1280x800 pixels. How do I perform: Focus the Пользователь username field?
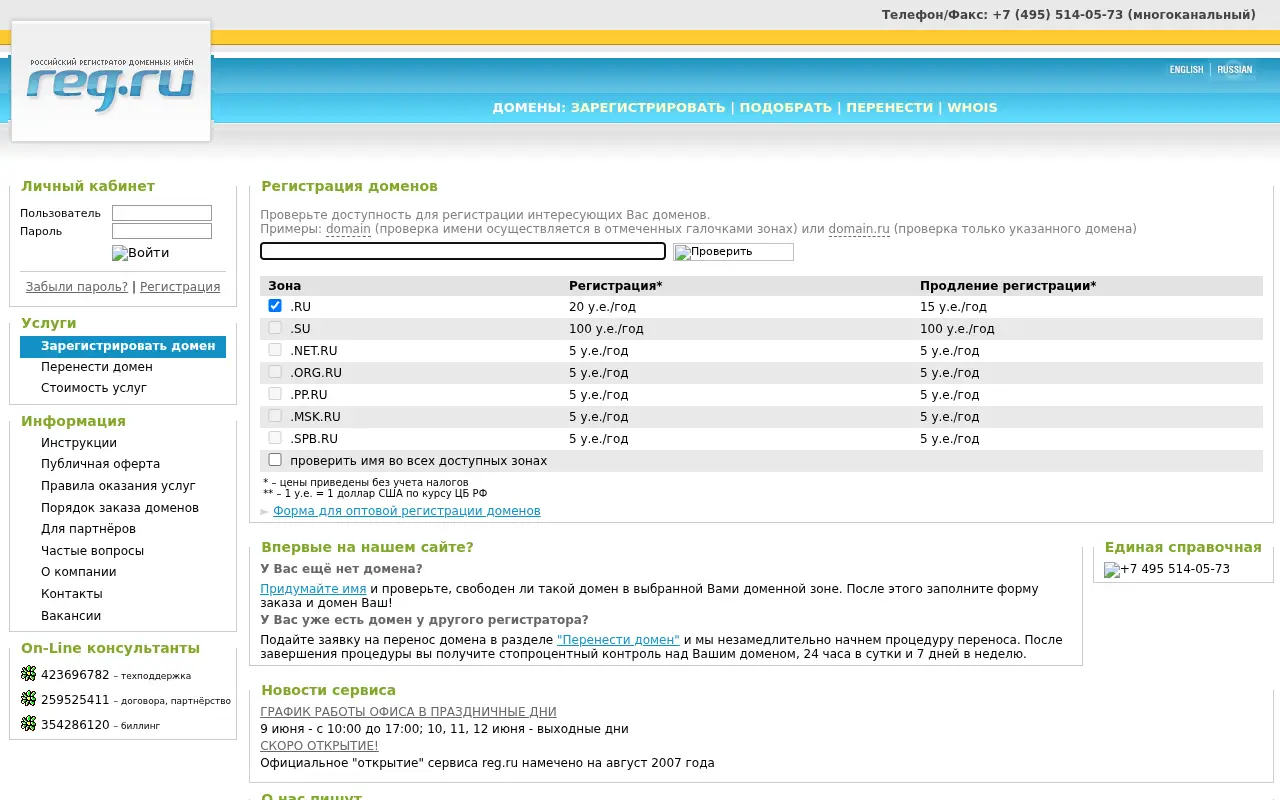coord(162,213)
